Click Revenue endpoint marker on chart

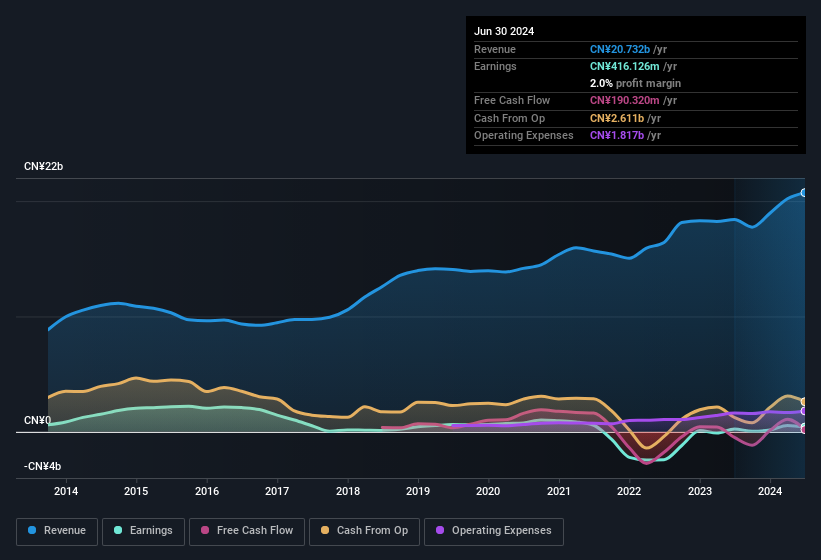pos(803,193)
